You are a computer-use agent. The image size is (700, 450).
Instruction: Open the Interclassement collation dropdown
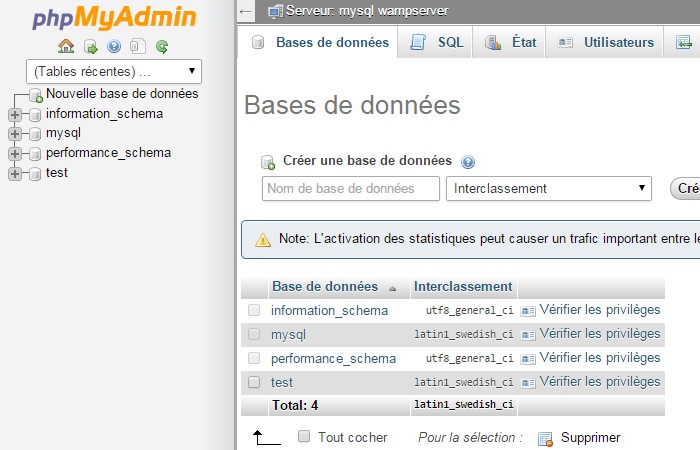(549, 188)
